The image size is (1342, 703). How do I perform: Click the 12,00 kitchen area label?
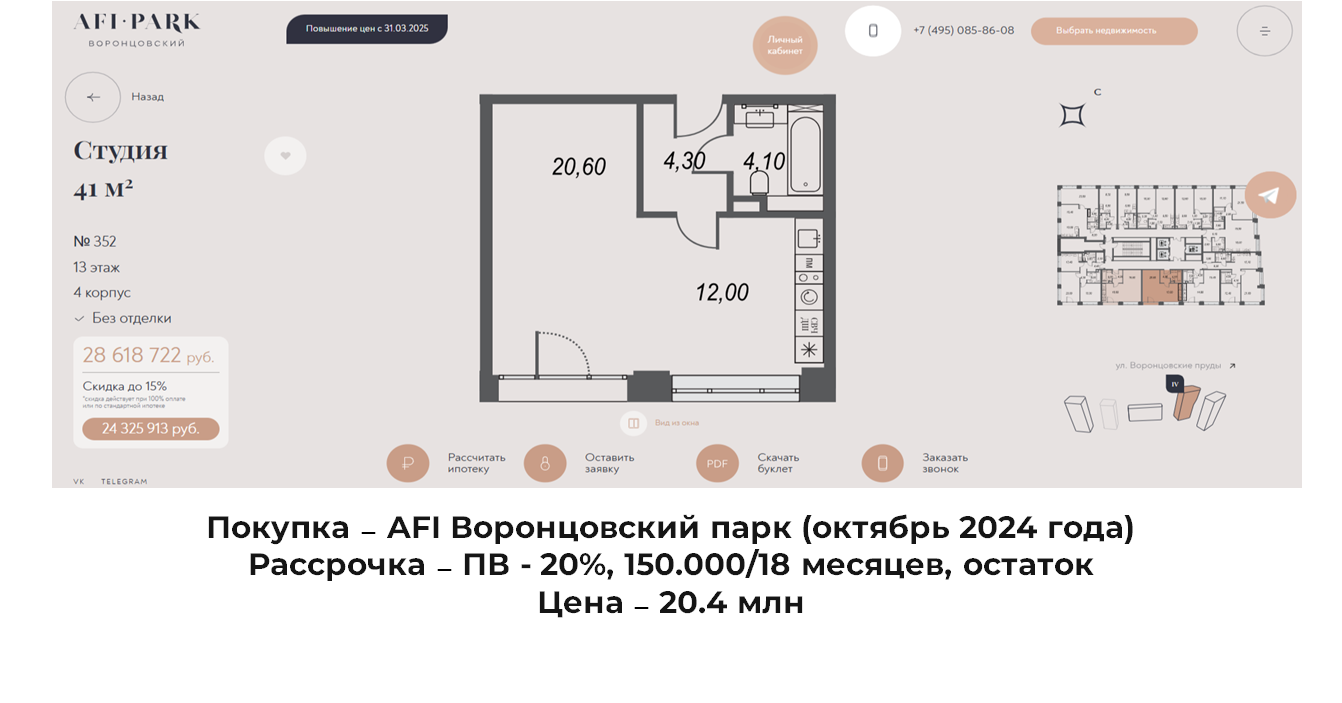[x=722, y=293]
